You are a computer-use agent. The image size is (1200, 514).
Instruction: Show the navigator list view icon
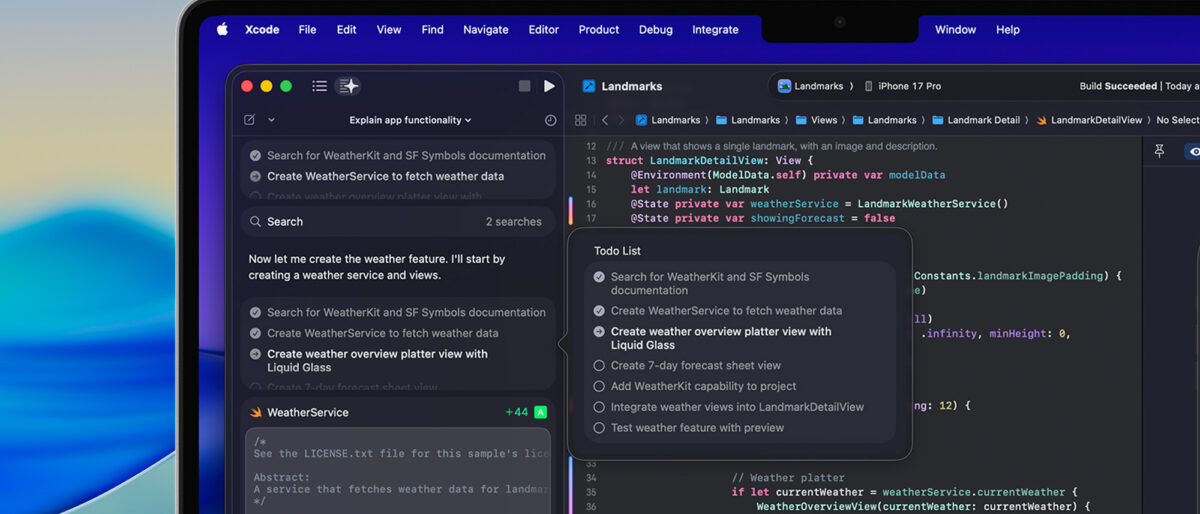pos(319,86)
